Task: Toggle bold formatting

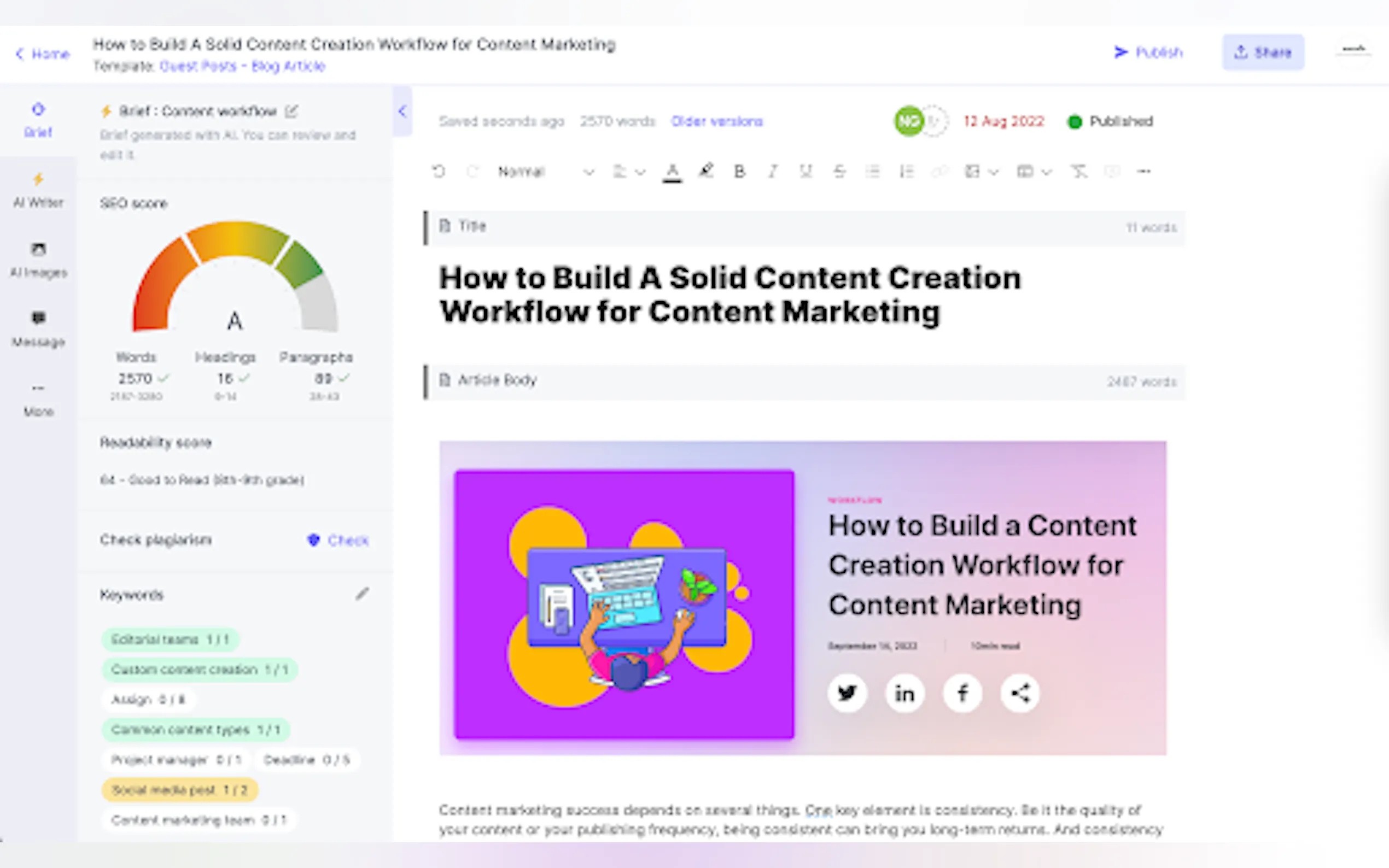Action: click(739, 171)
